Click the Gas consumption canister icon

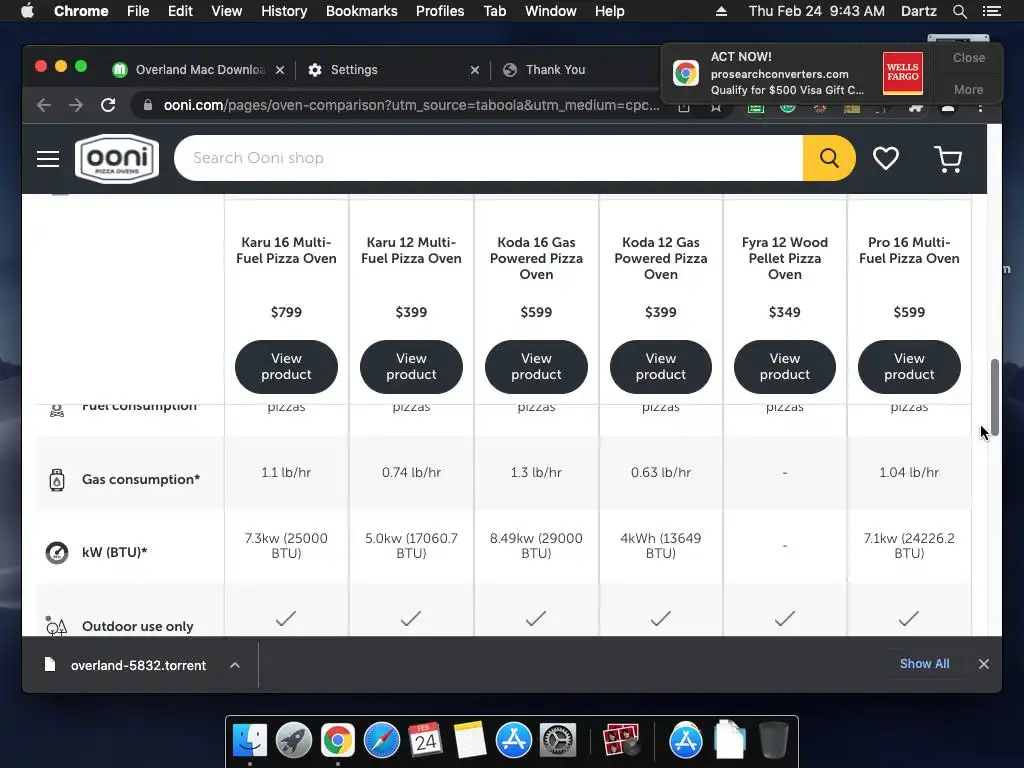57,479
